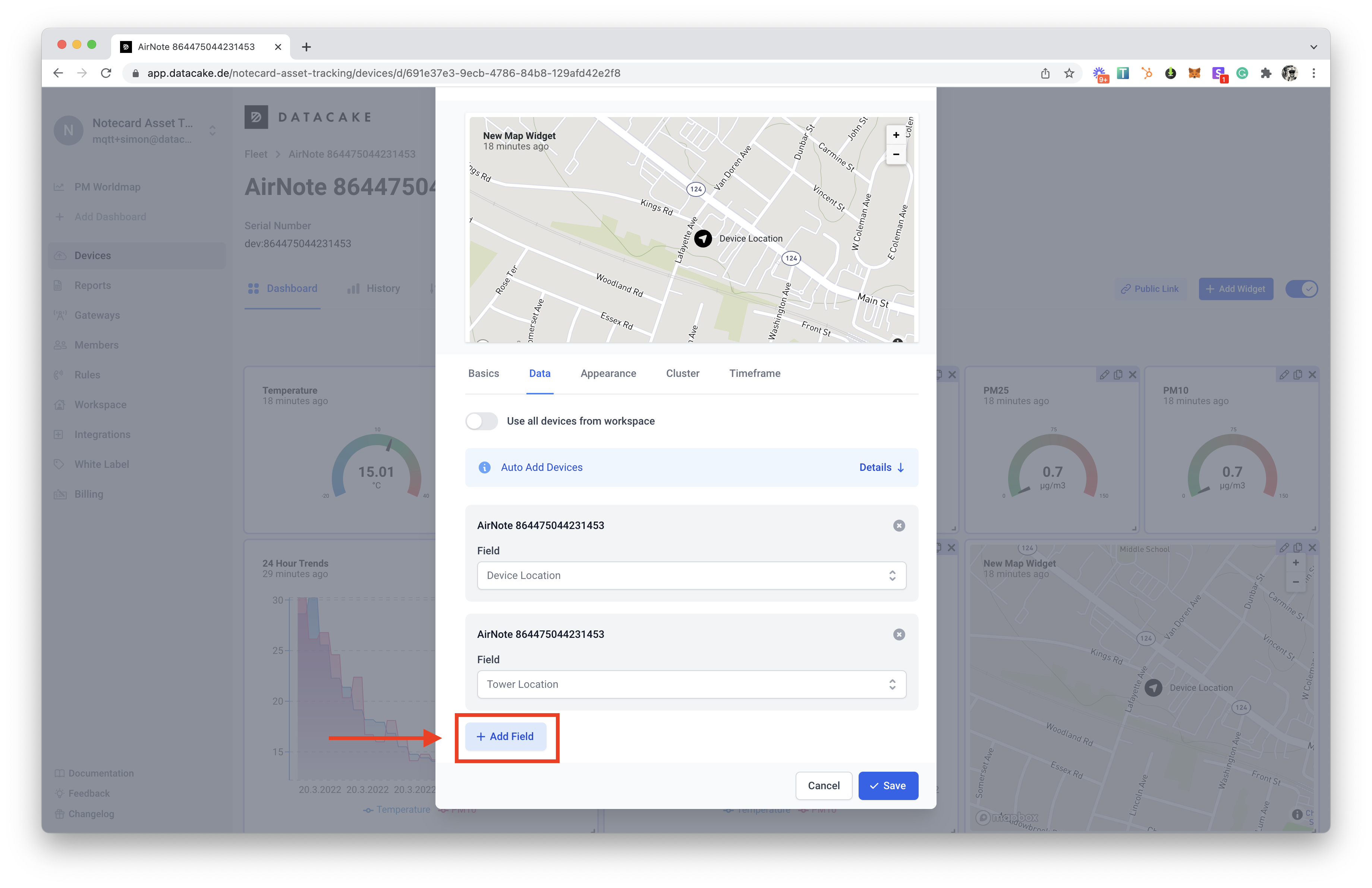The image size is (1372, 888).
Task: Open Gateways in the sidebar
Action: [97, 315]
